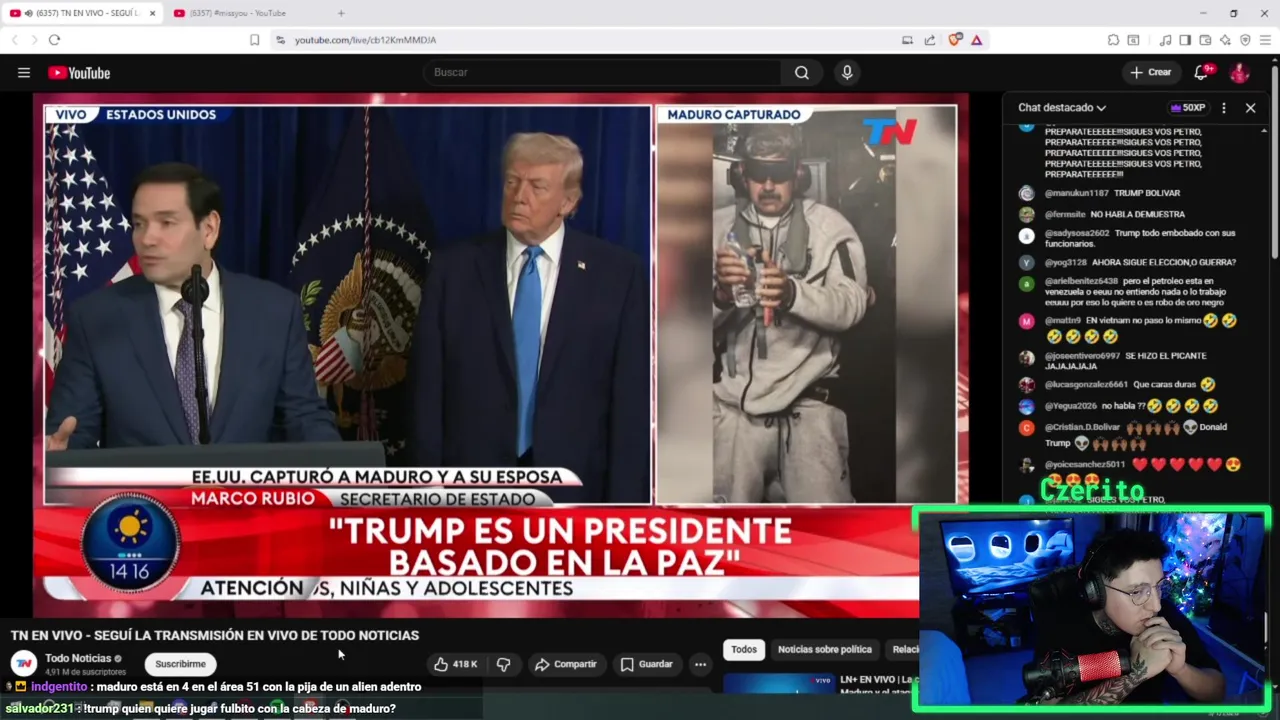1280x720 pixels.
Task: Click inside the live video player
Action: [x=500, y=355]
